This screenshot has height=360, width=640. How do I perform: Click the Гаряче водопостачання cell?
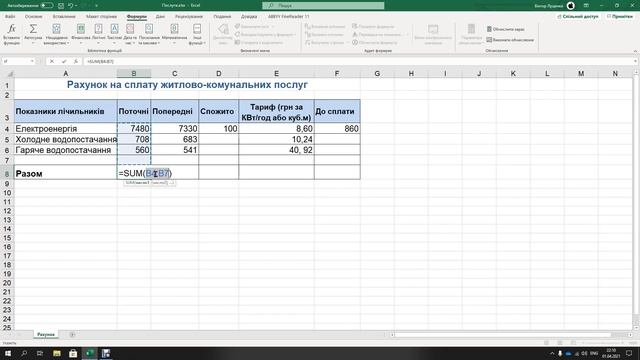coord(65,150)
